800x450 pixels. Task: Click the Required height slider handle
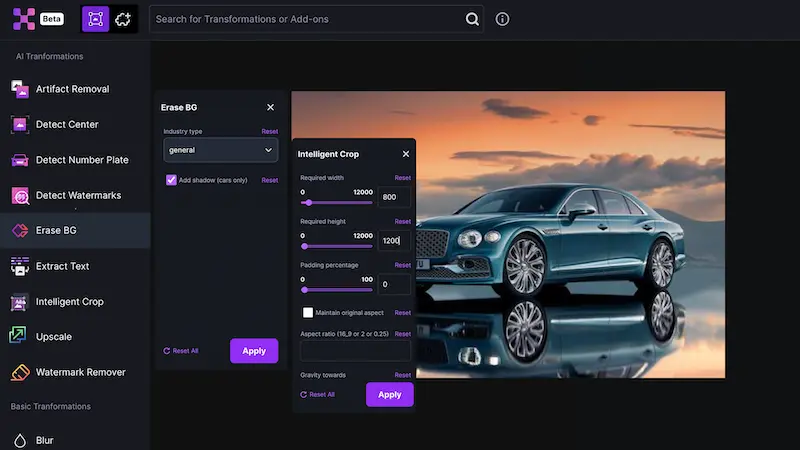[305, 246]
